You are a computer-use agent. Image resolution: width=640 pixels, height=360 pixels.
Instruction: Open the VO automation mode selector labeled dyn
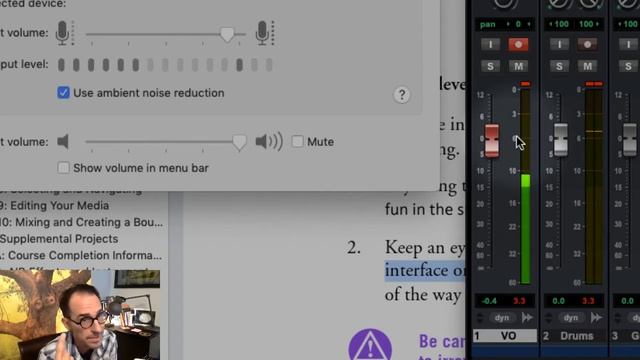502,318
